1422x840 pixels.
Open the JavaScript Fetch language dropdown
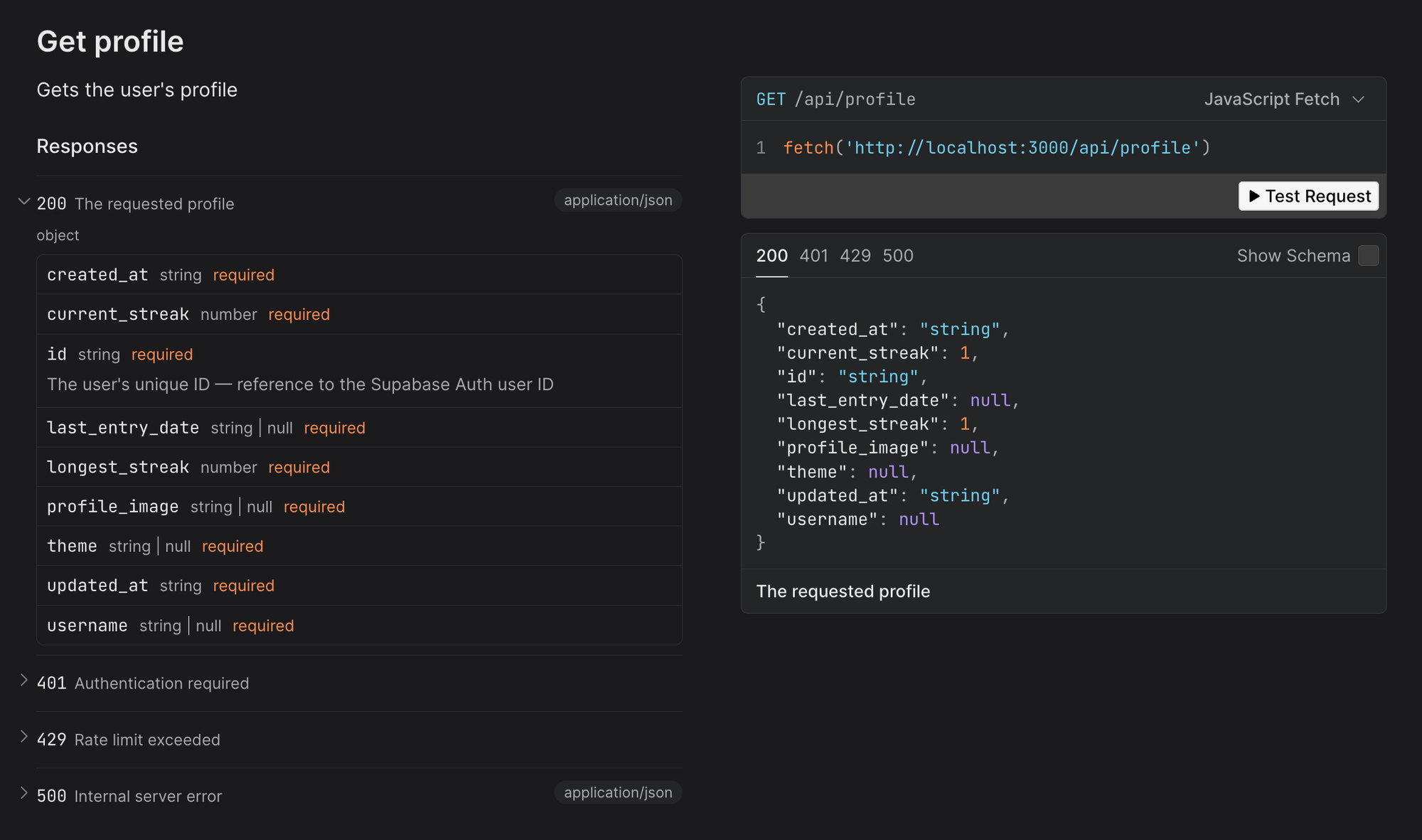[x=1284, y=99]
